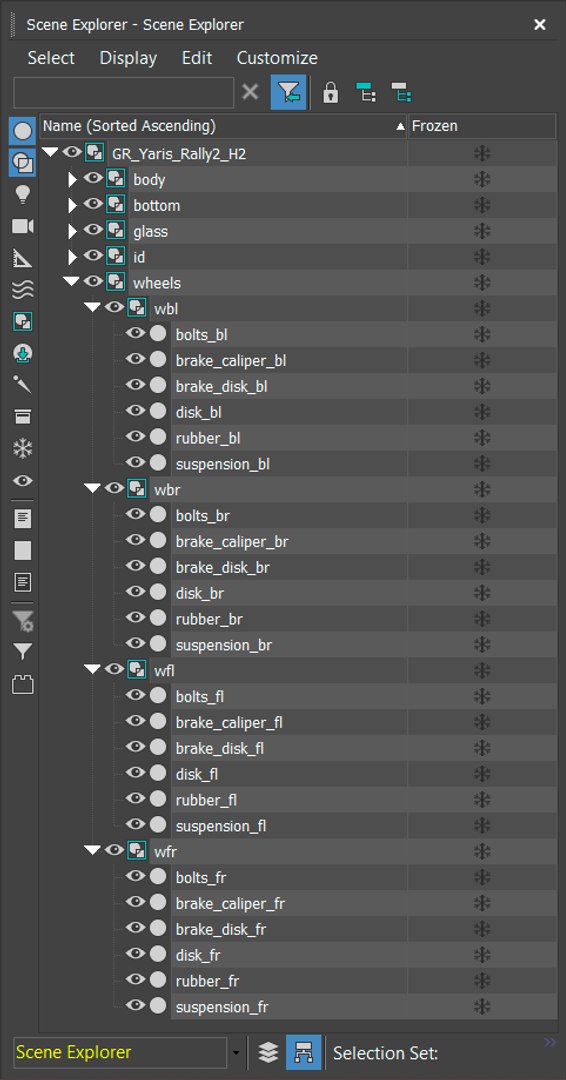Collapse the wbr wheel group
The width and height of the screenshot is (566, 1080).
(x=92, y=488)
